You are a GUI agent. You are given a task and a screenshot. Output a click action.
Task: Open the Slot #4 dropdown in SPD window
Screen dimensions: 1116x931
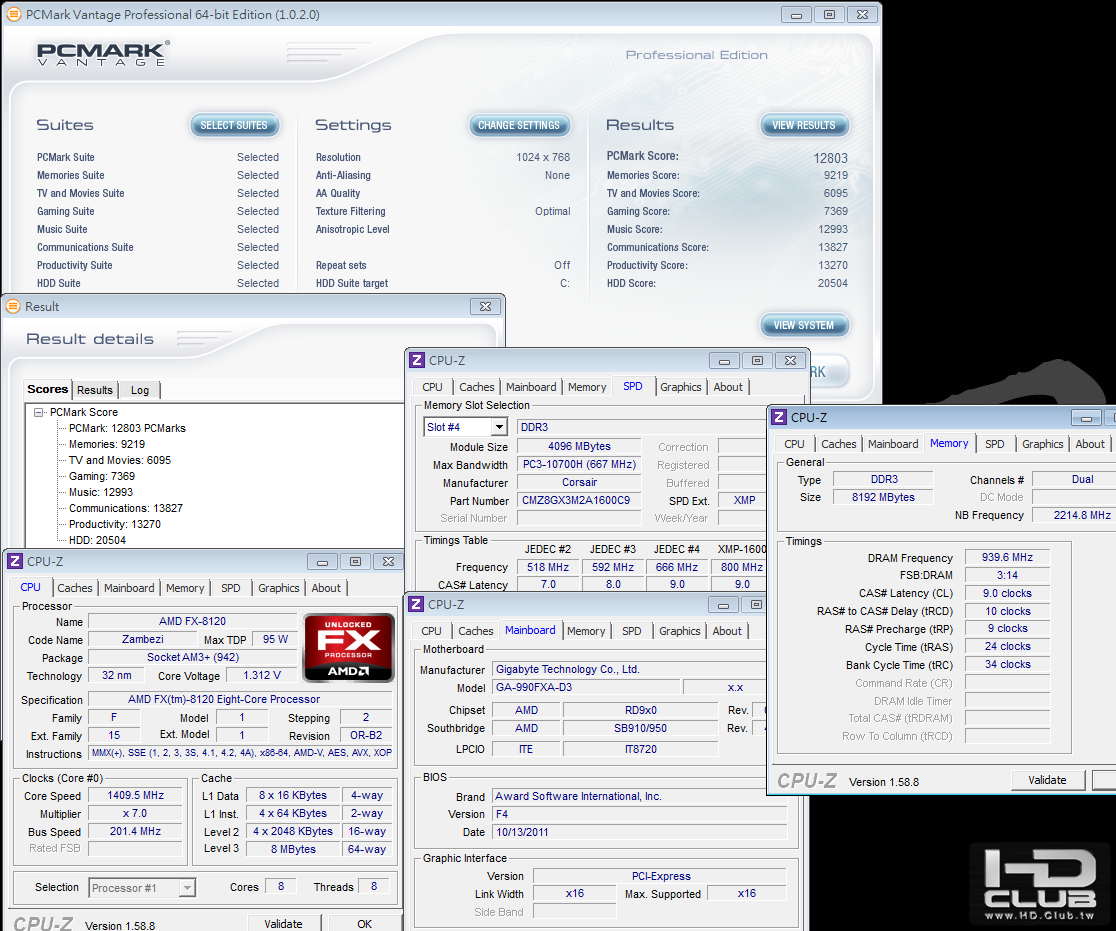pyautogui.click(x=500, y=427)
